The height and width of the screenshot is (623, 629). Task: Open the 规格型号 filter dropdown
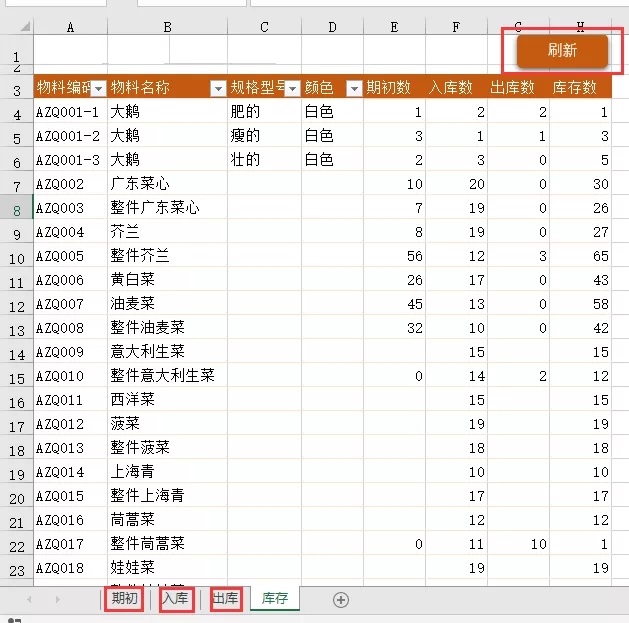click(292, 88)
